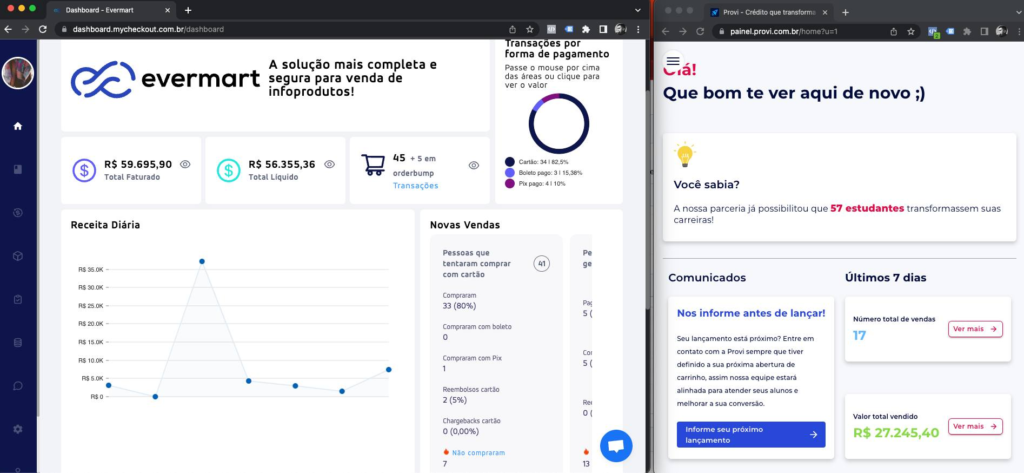Screen dimensions: 1024x473
Task: Click the book icon in Evermart sidebar
Action: 18,169
